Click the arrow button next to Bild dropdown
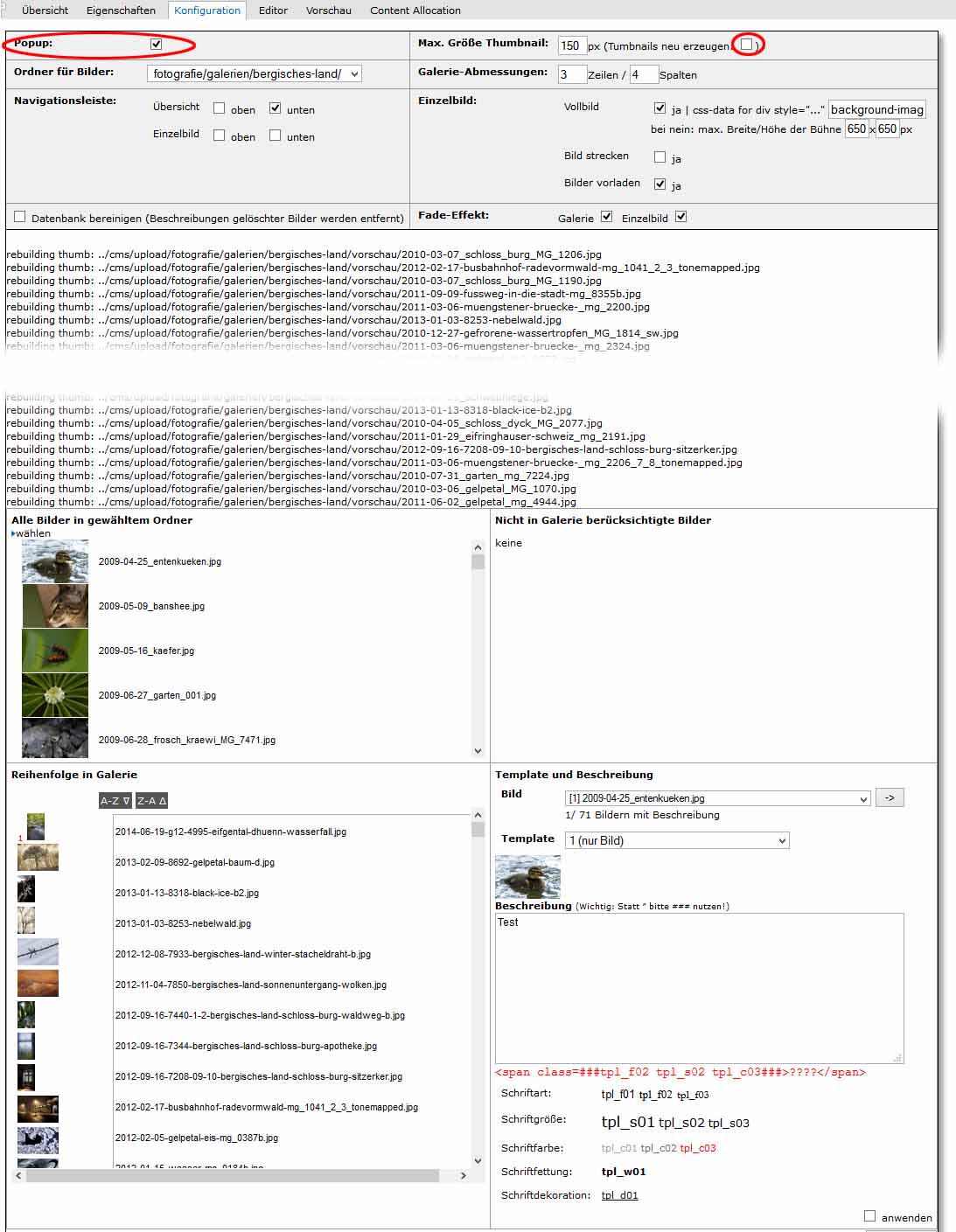Screen dimensions: 956x1232 click(890, 797)
